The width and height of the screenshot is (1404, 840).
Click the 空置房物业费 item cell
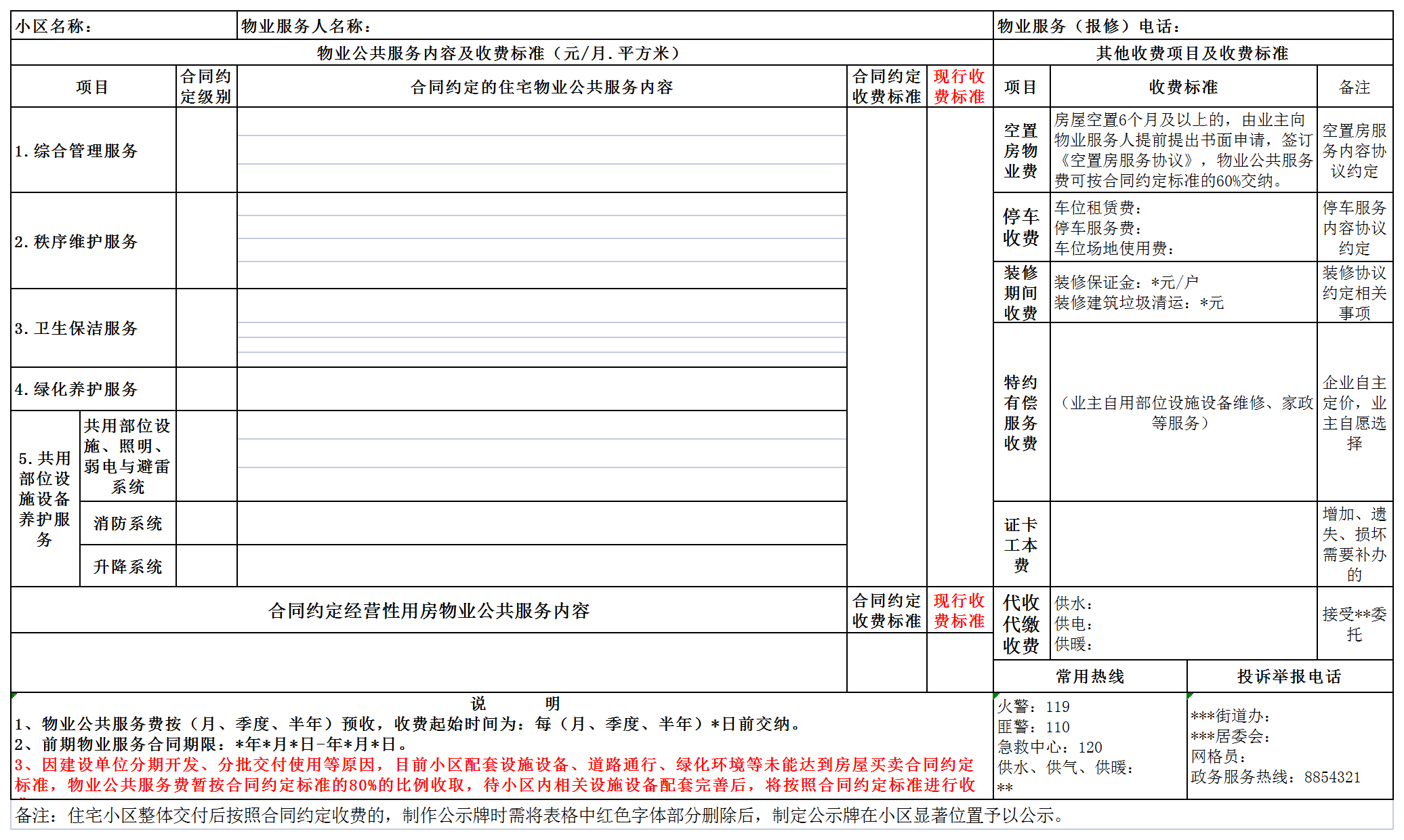tap(1021, 150)
